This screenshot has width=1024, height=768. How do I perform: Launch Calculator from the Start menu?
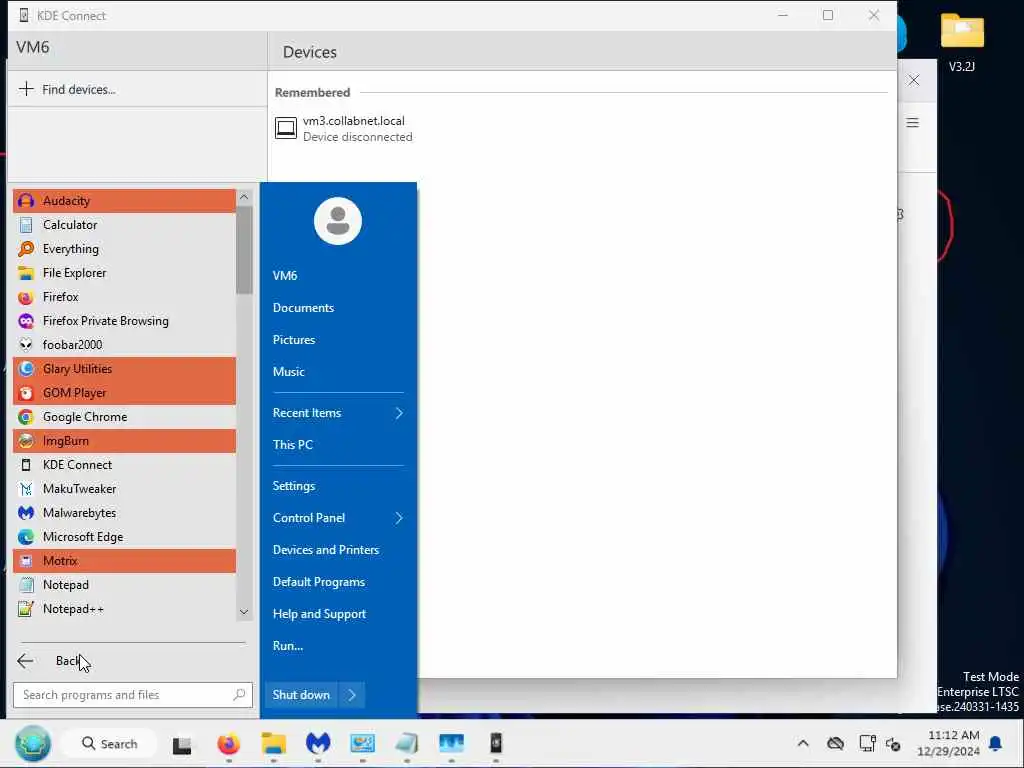124,225
